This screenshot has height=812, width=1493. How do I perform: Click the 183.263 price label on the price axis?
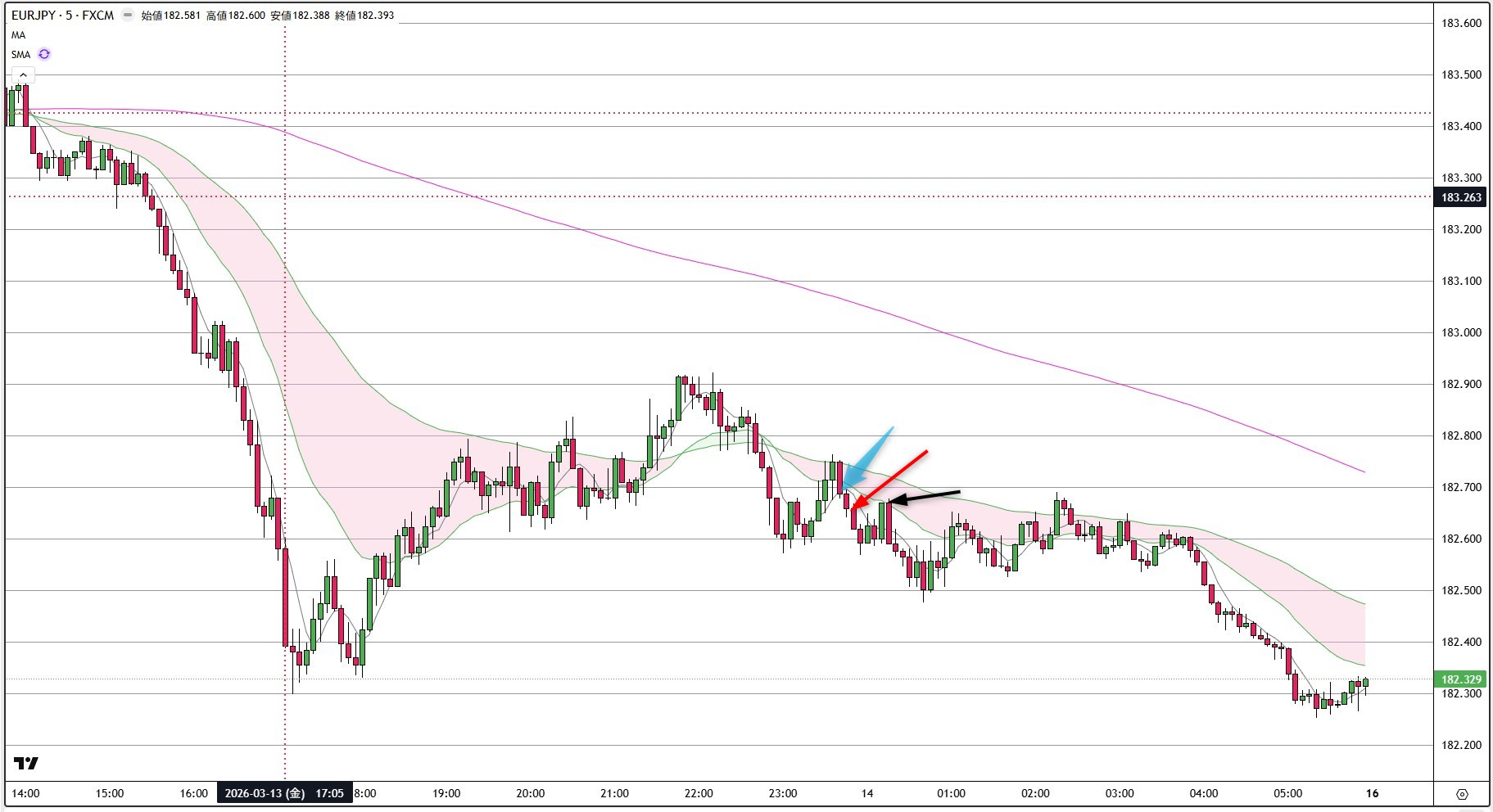[1461, 197]
